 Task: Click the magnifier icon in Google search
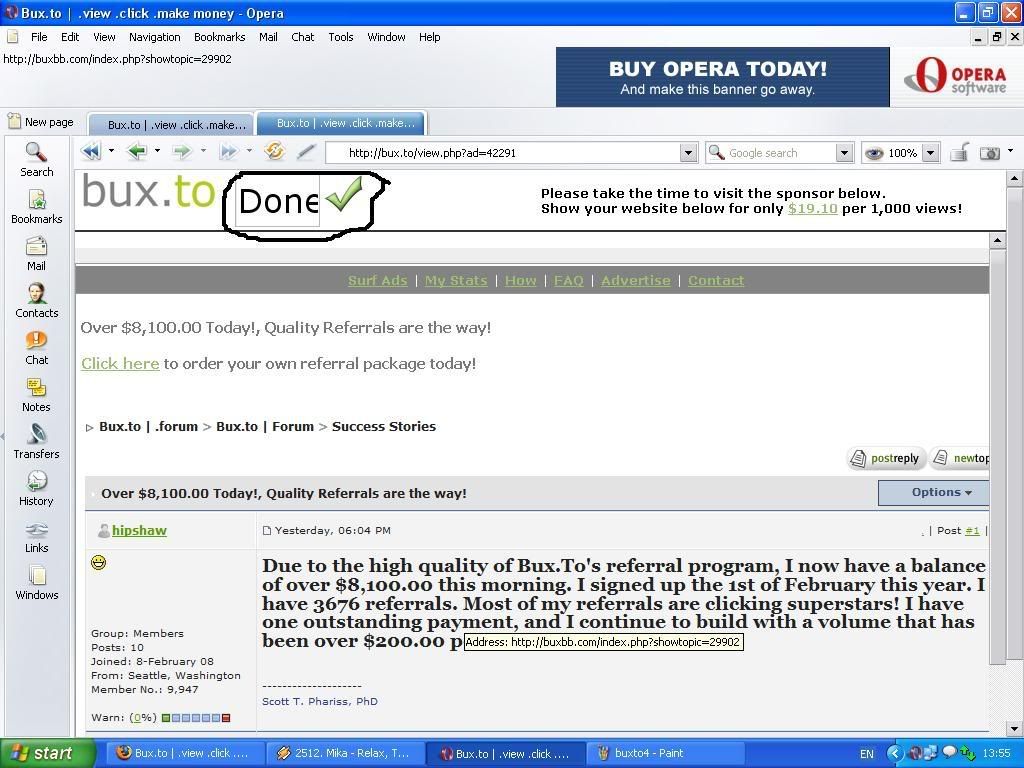tap(716, 152)
